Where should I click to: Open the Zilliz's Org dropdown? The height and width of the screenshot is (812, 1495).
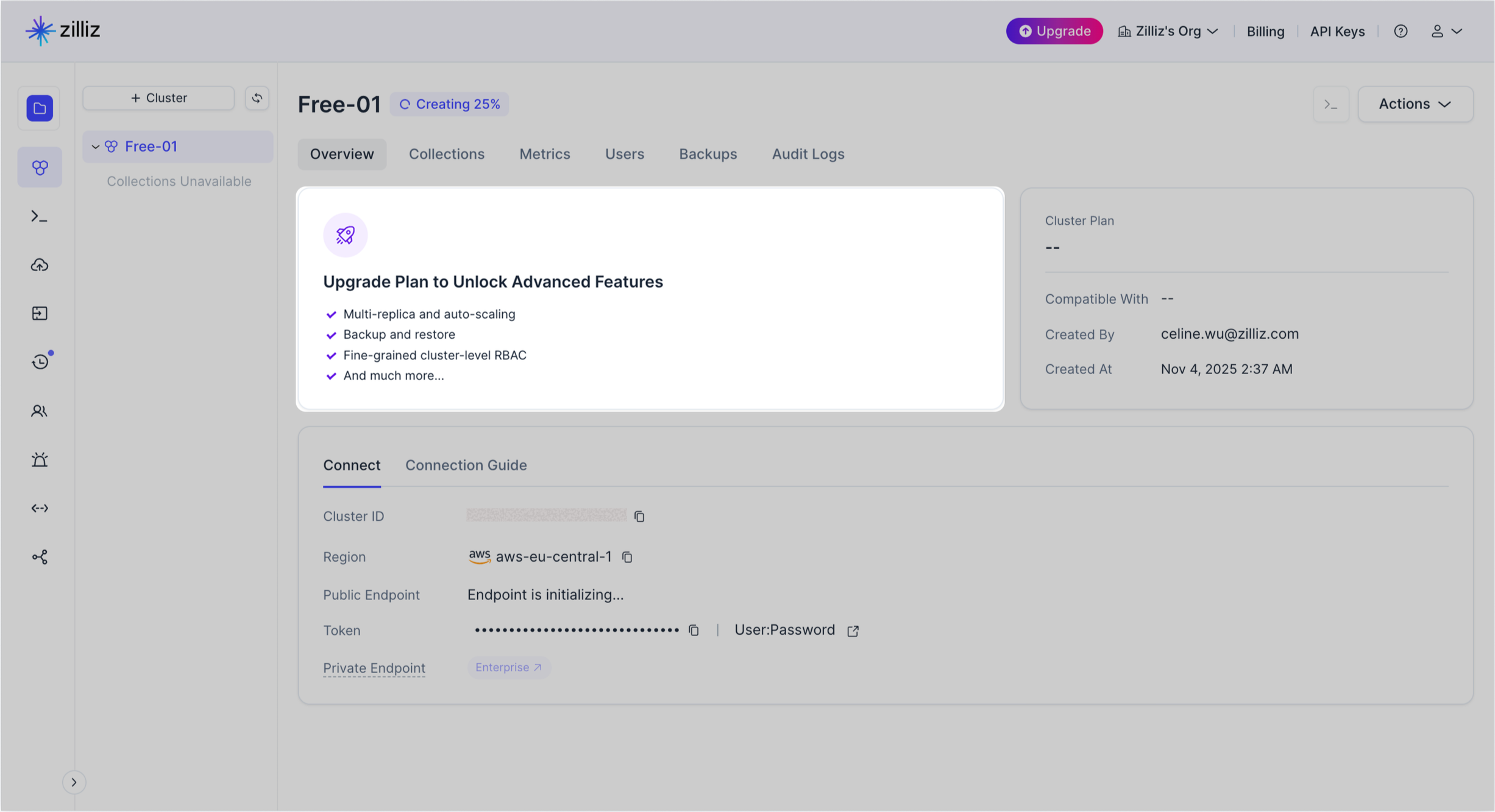coord(1168,31)
